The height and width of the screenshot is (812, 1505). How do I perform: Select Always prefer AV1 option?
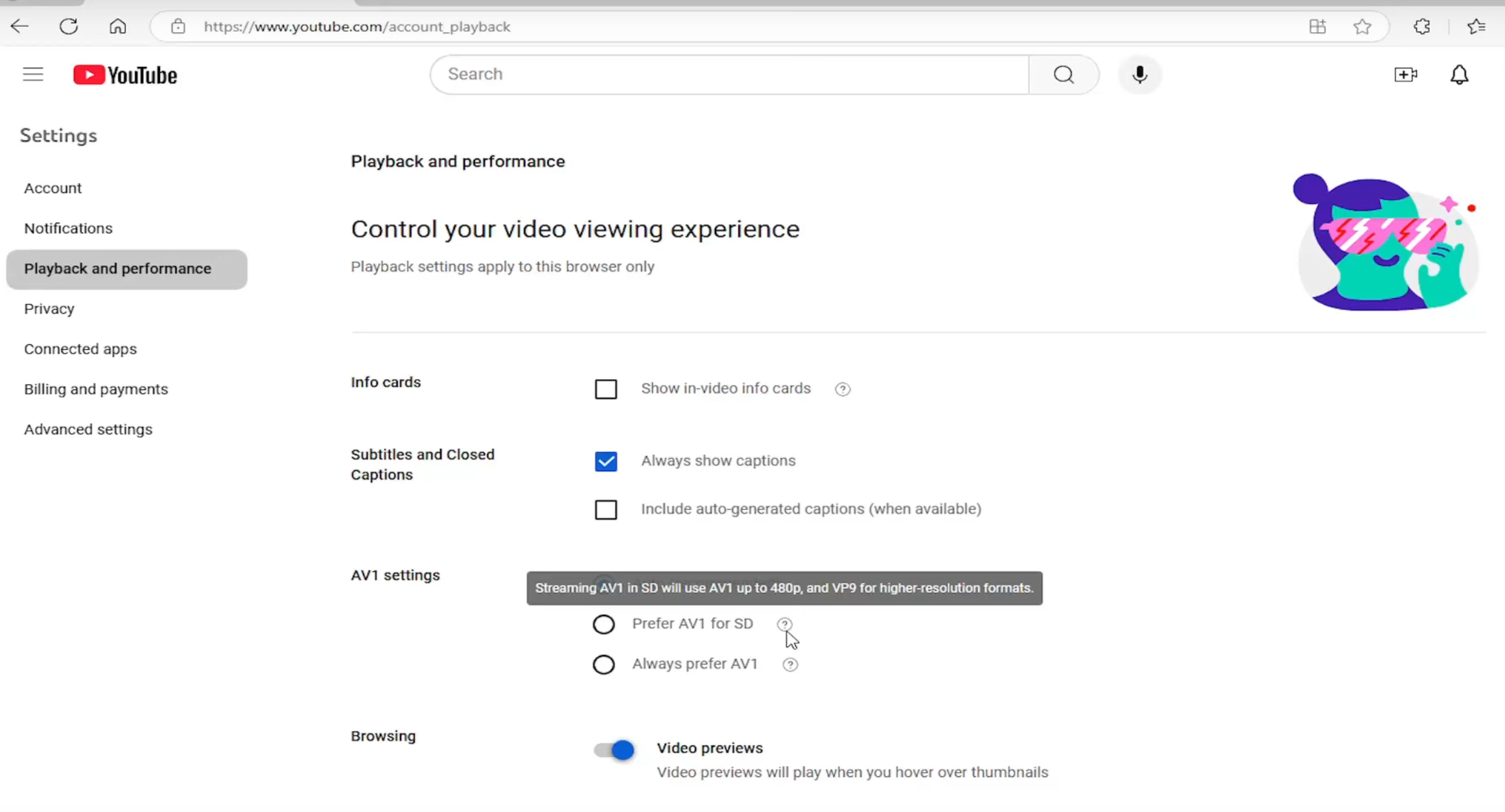[x=603, y=664]
